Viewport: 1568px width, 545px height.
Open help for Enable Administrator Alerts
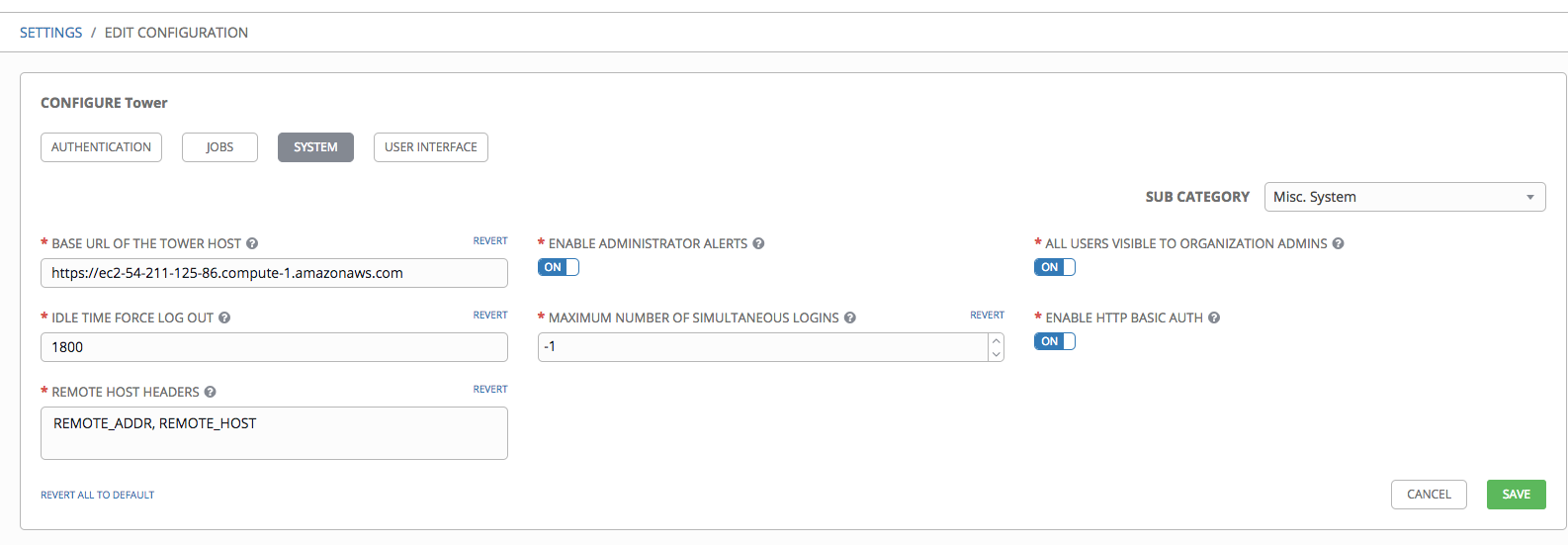758,243
